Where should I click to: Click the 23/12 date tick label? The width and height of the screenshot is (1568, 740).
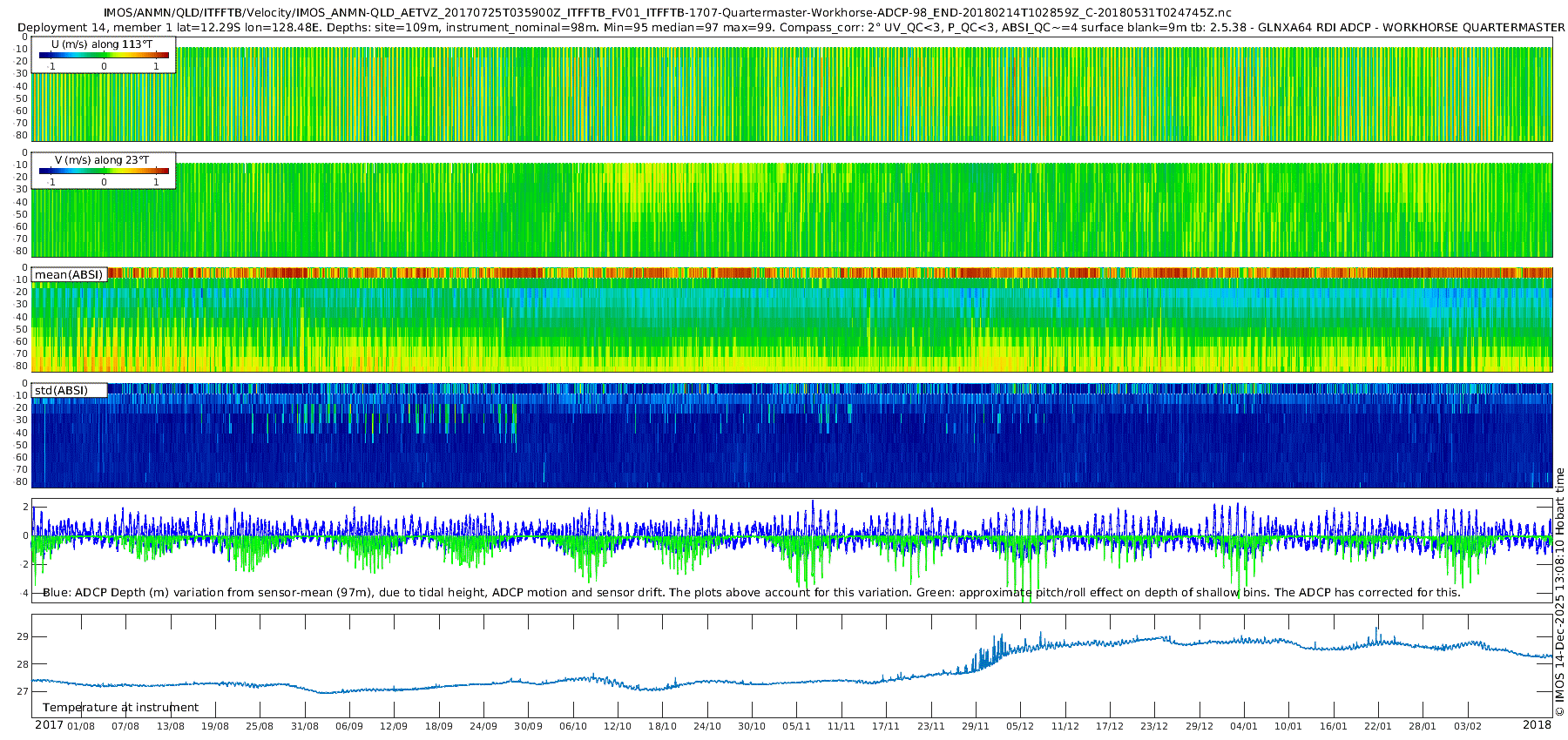pos(1154,726)
